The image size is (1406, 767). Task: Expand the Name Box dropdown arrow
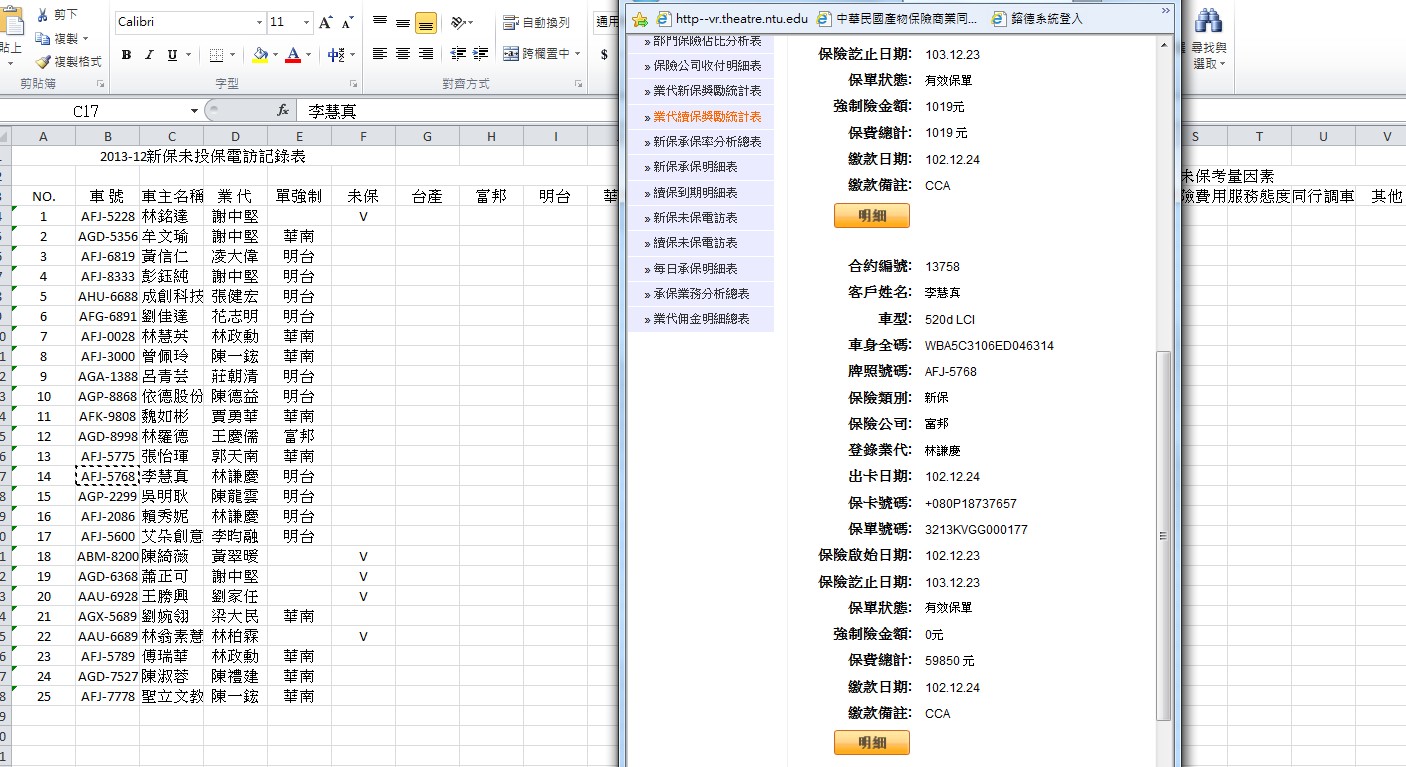click(194, 111)
